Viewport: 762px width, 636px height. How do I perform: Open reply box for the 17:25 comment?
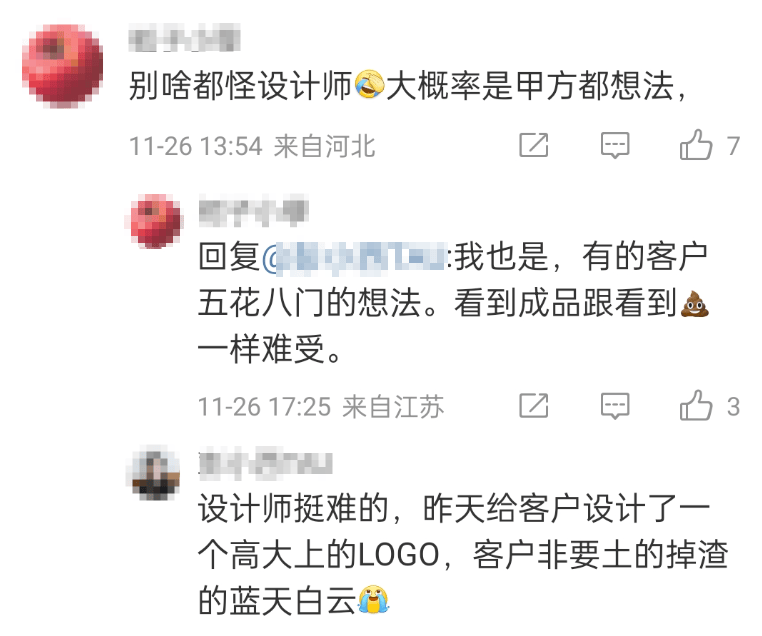click(615, 406)
